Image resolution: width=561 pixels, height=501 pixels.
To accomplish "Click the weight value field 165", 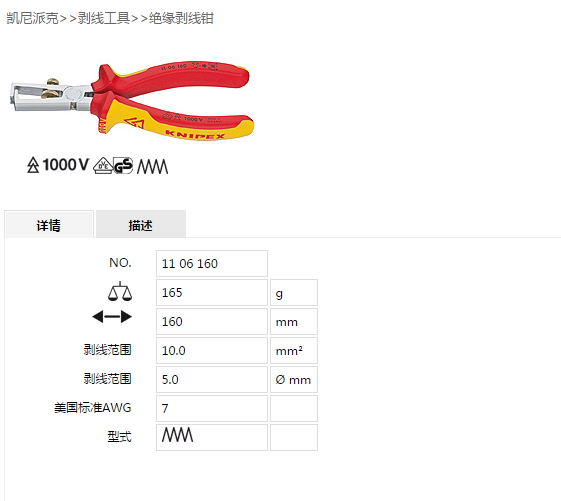I will click(x=212, y=293).
